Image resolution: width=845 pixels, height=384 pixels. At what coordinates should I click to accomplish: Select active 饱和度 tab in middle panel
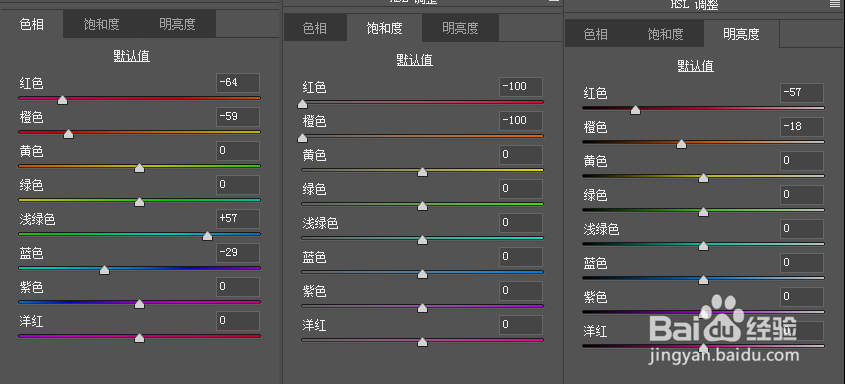[x=384, y=28]
